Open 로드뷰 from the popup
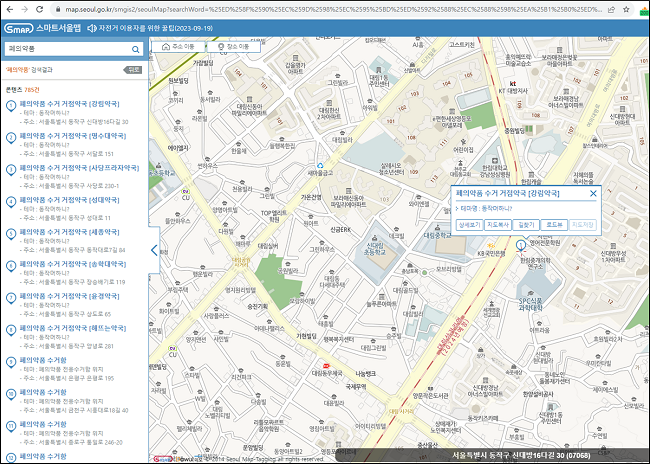 554,225
